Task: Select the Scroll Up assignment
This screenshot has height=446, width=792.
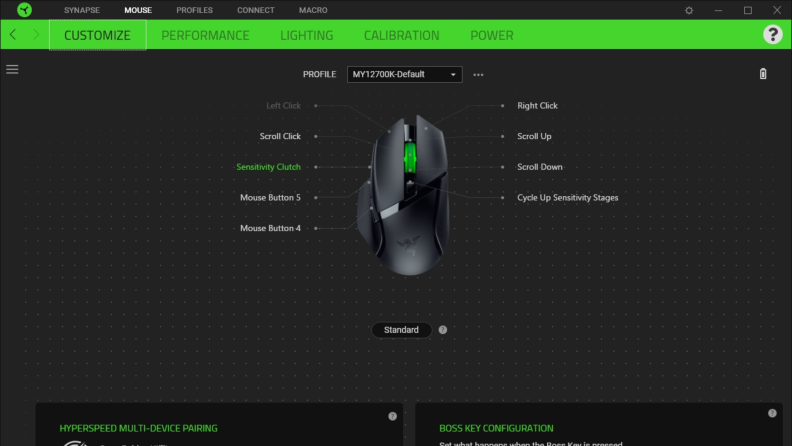Action: 534,136
